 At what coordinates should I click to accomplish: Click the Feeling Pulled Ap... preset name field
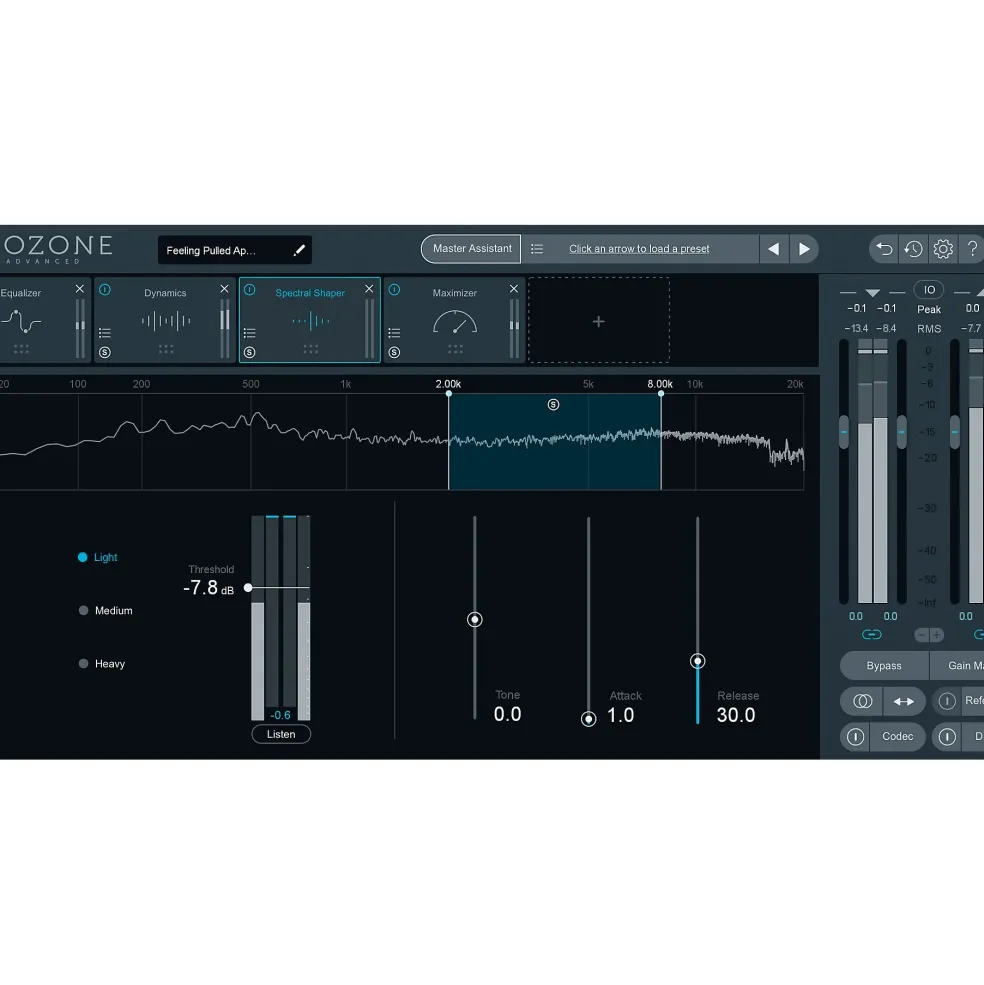[234, 250]
